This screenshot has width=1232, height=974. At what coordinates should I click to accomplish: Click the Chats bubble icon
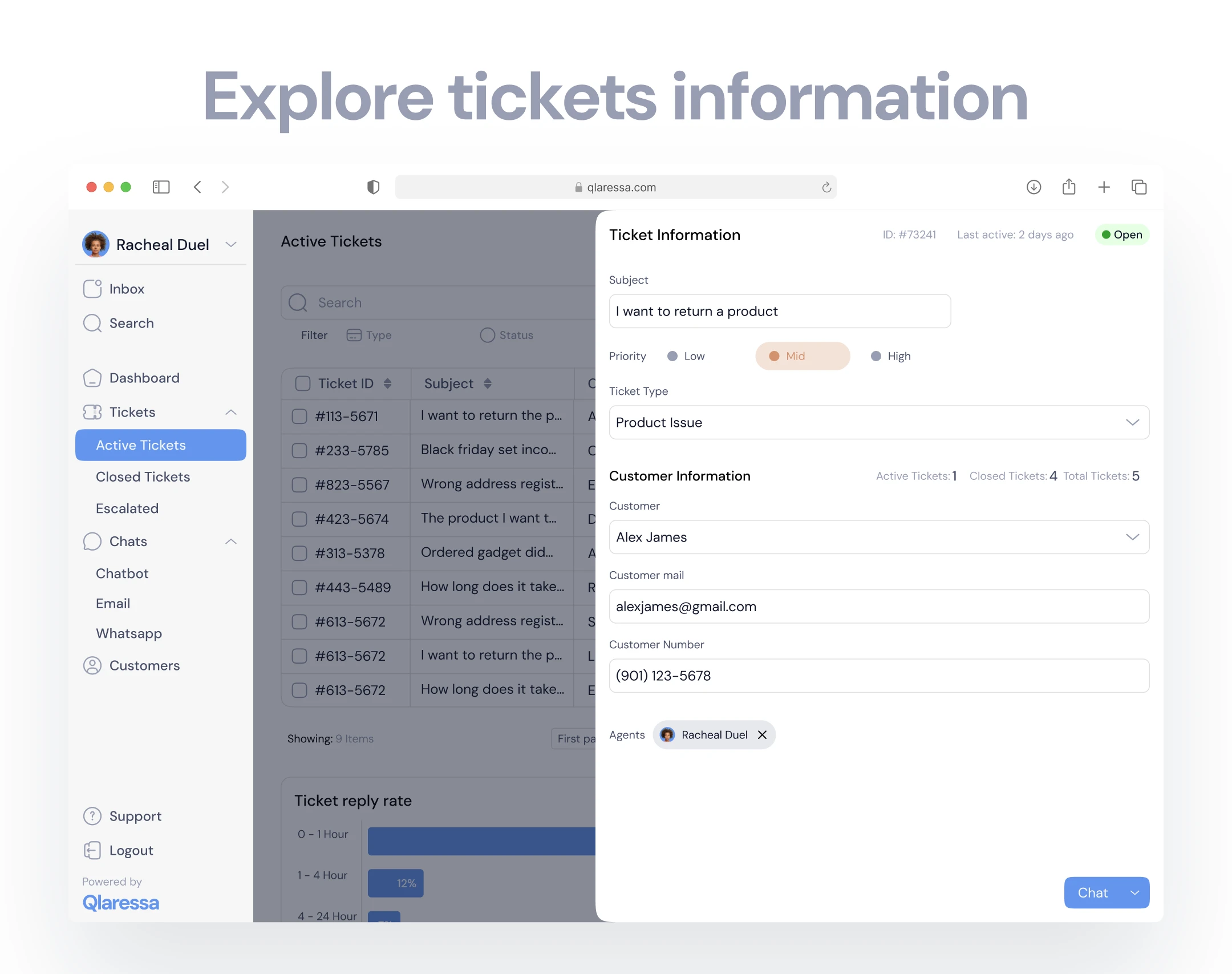coord(92,541)
